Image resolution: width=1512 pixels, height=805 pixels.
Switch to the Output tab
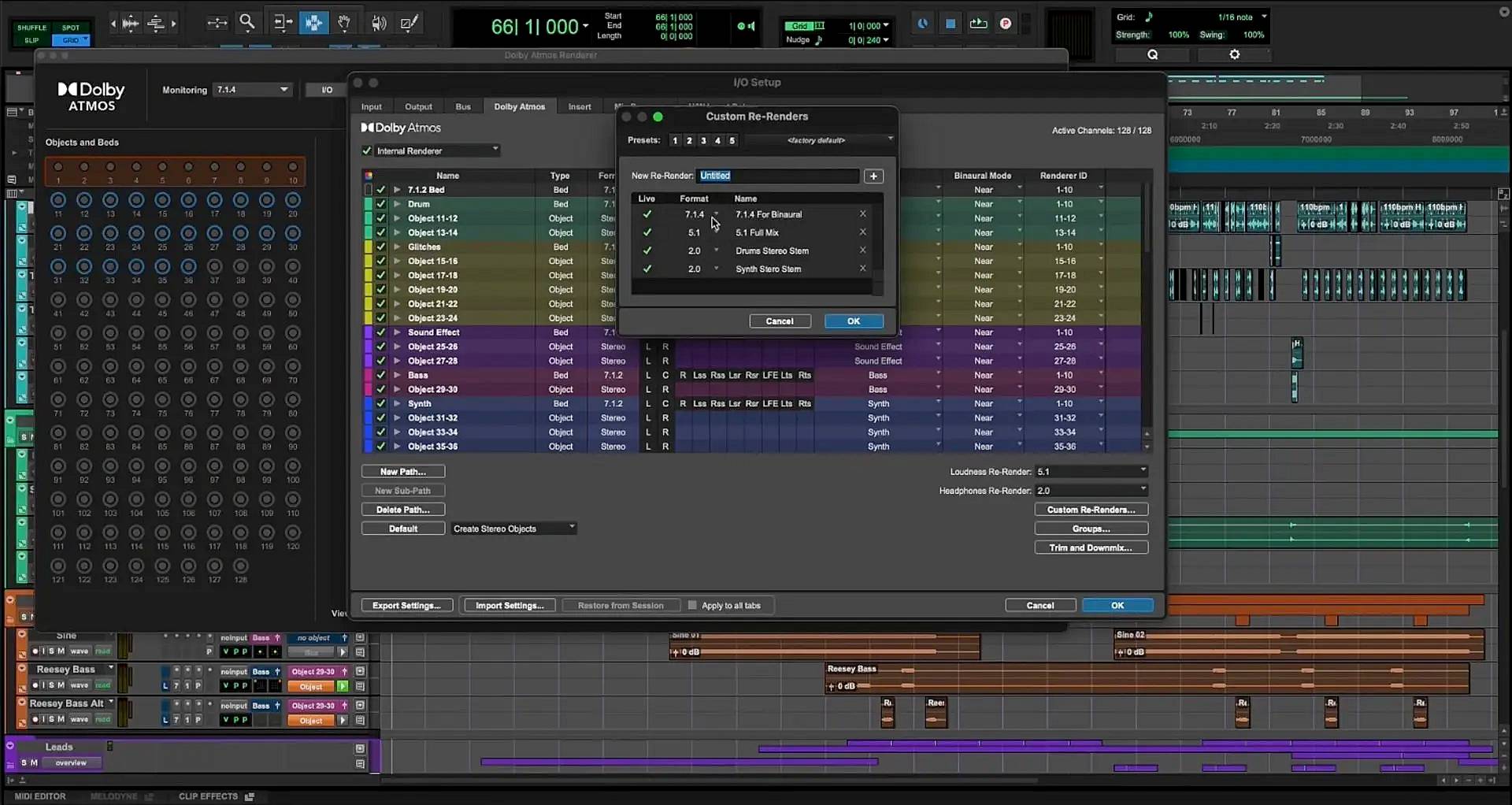point(418,106)
